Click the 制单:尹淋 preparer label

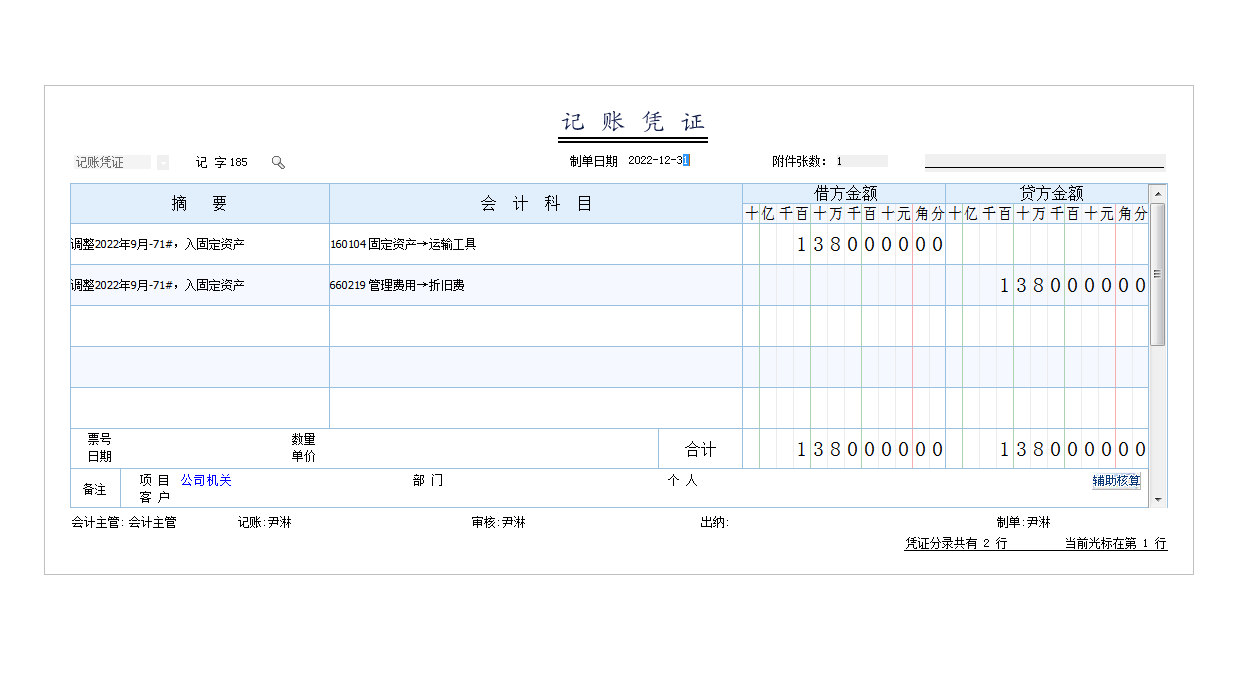tap(1023, 522)
